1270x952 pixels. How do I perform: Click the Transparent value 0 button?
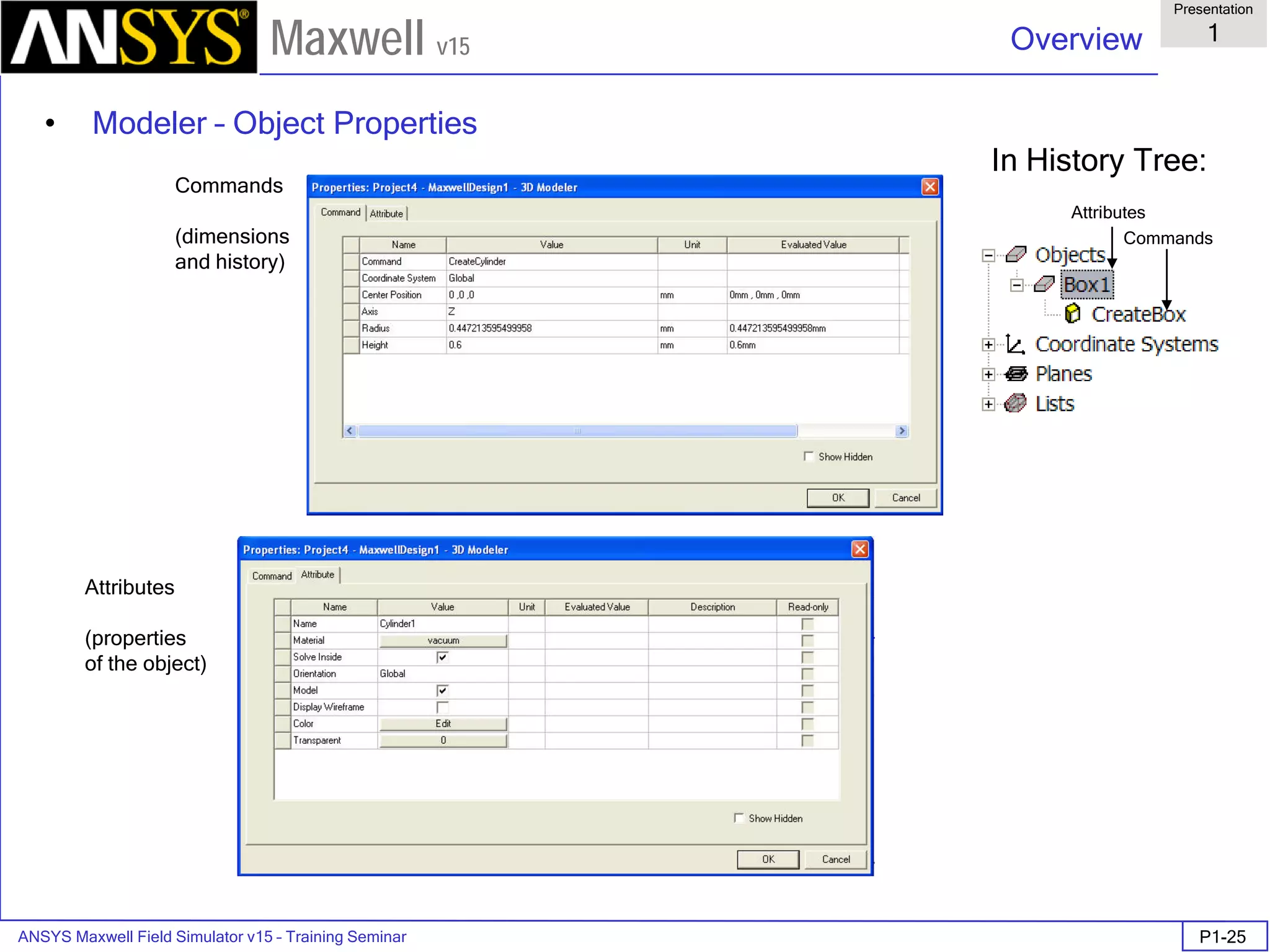(x=443, y=740)
